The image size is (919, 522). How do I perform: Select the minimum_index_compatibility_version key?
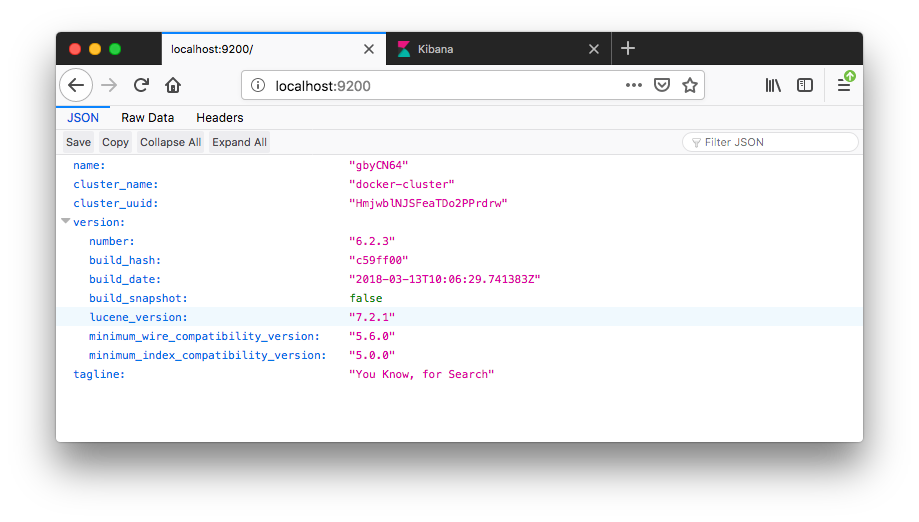tap(207, 355)
